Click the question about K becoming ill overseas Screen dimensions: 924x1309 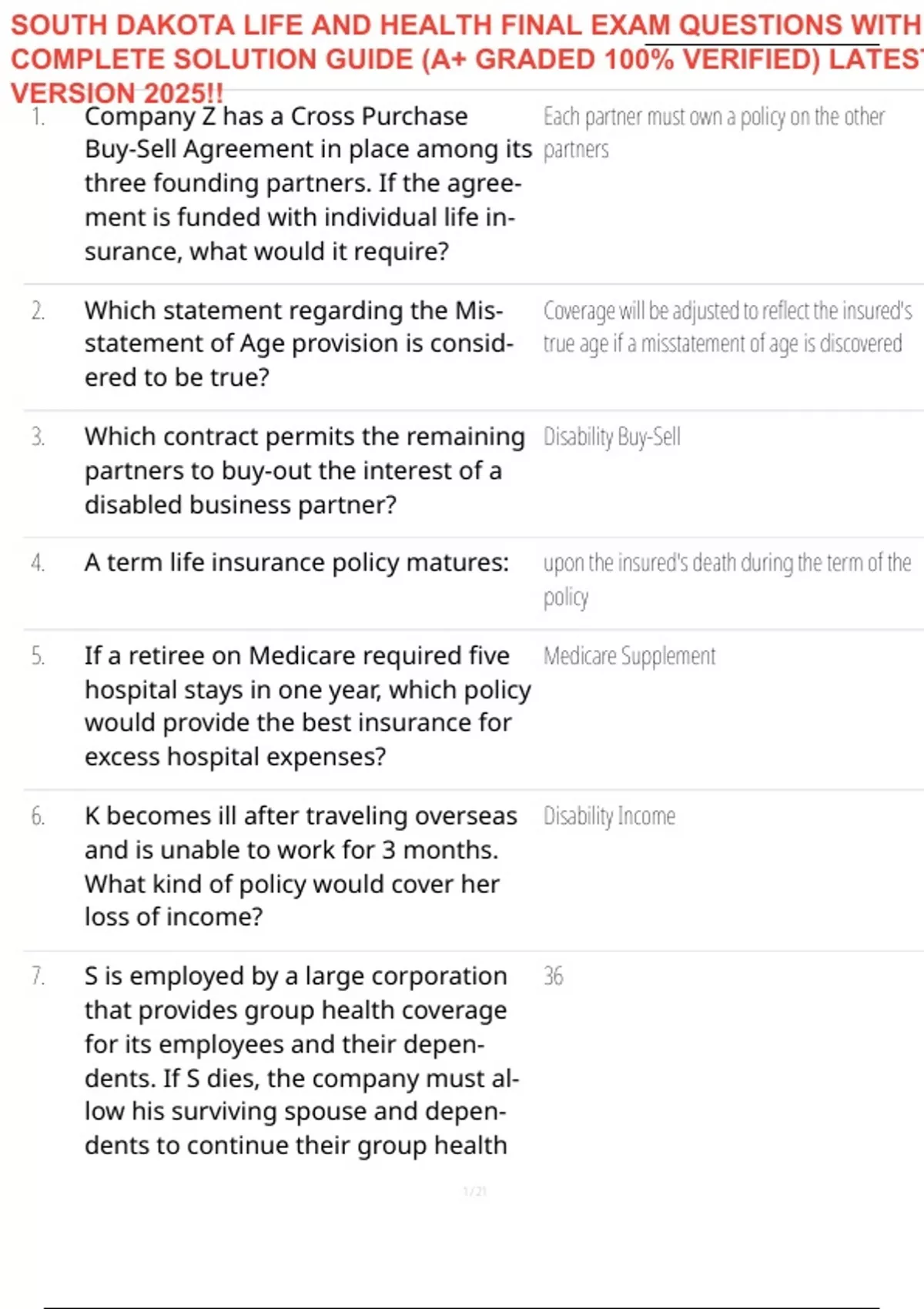[300, 865]
